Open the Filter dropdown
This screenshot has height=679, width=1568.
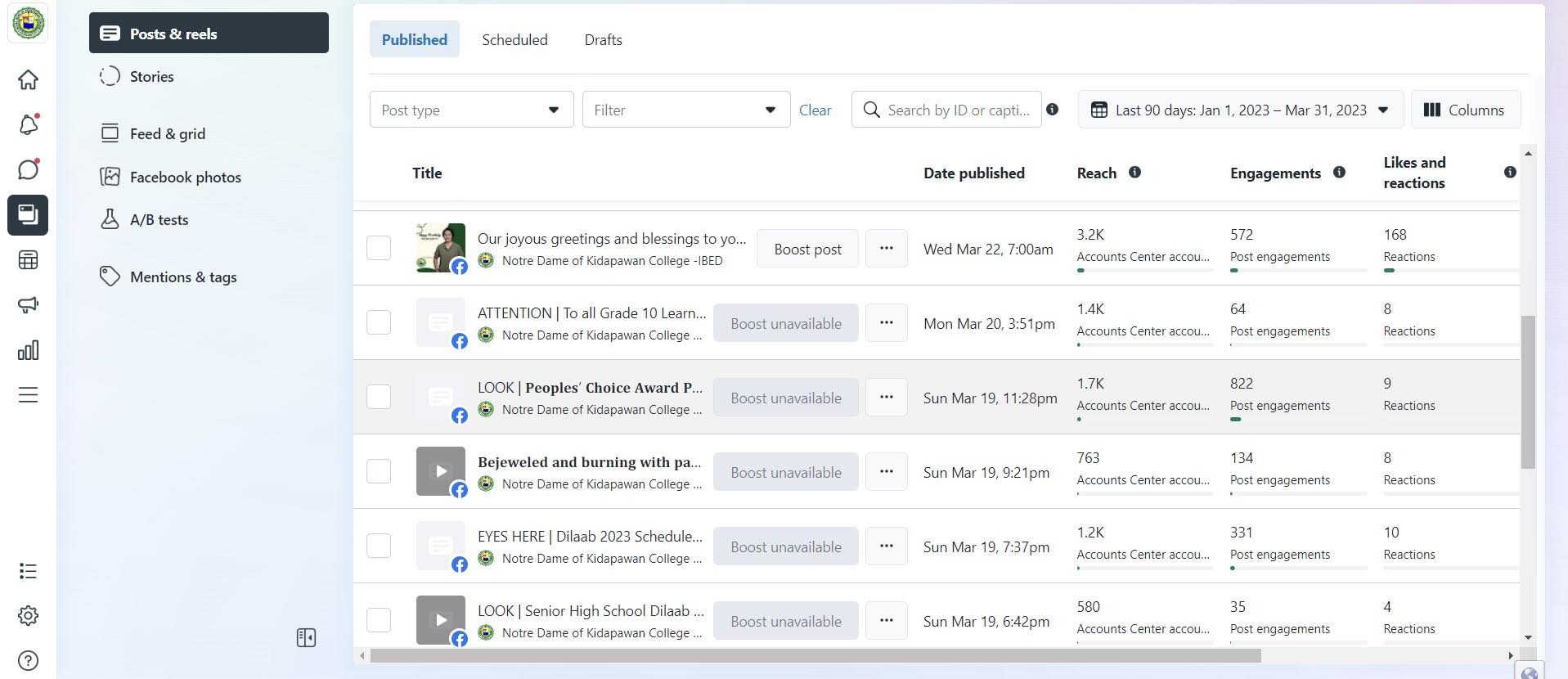(685, 110)
